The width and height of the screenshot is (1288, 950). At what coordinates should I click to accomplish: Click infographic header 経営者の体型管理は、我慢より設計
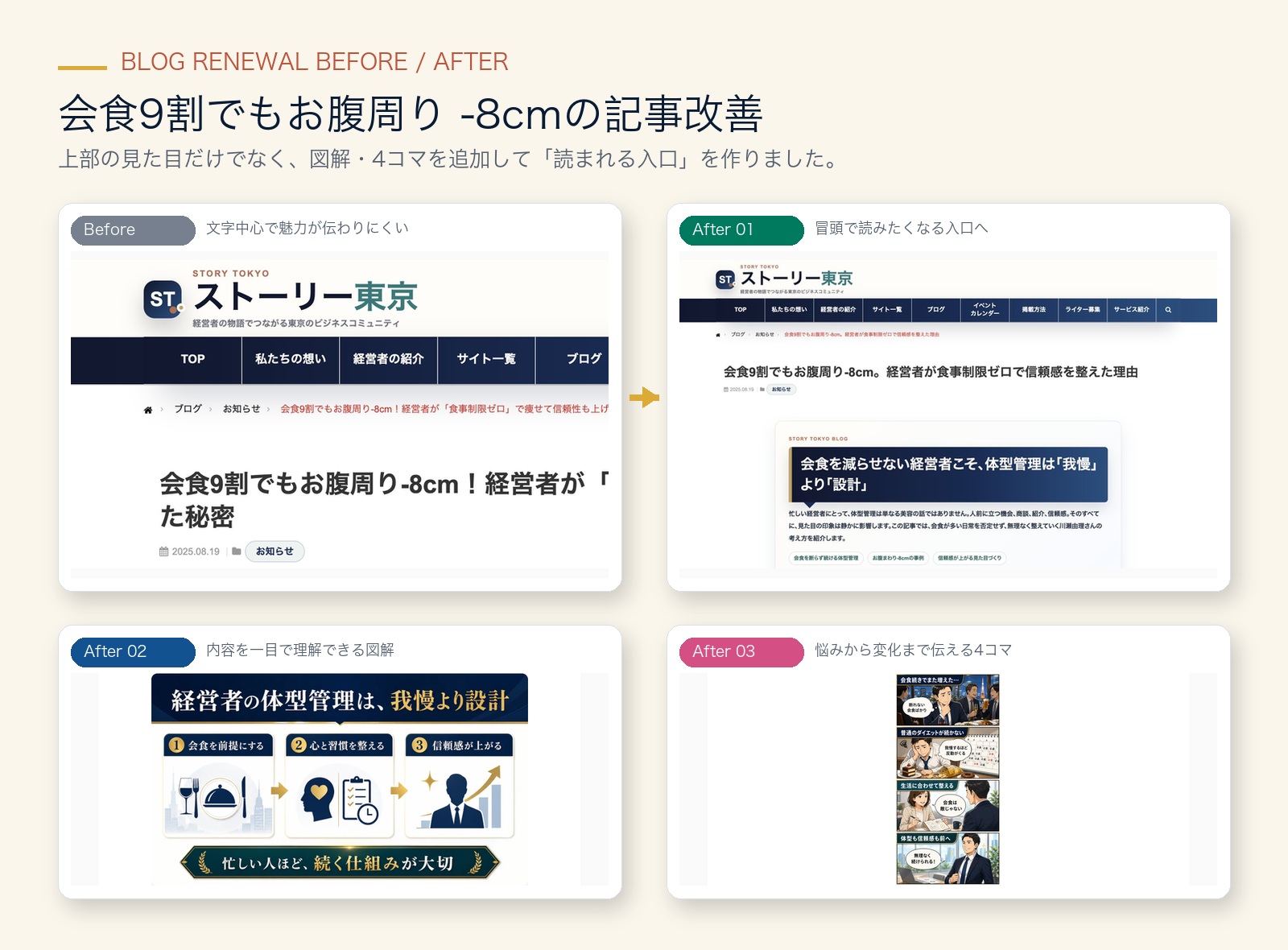click(340, 700)
